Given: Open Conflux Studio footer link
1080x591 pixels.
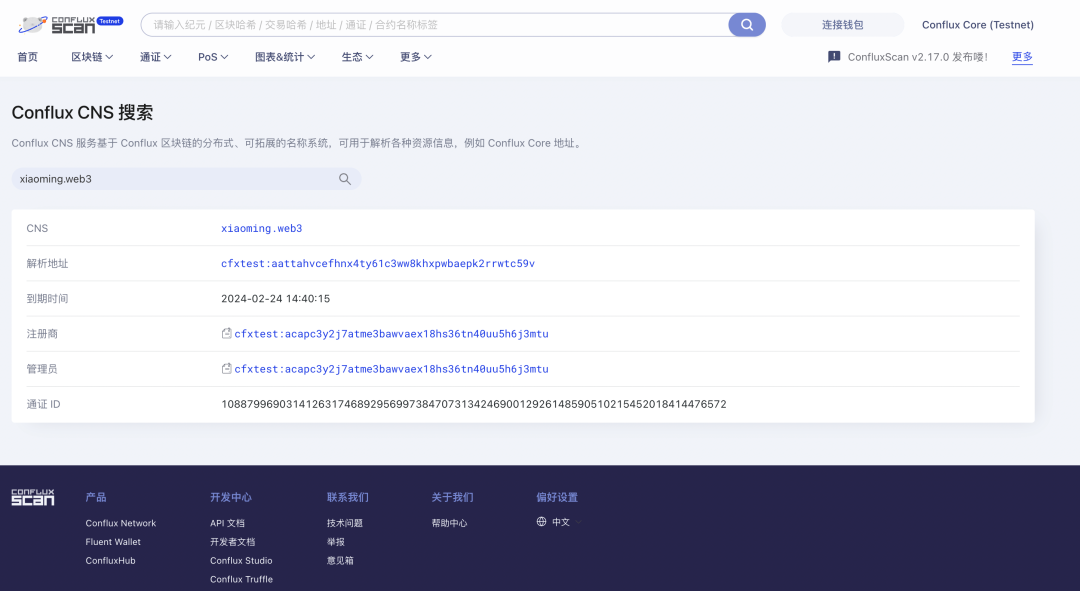Looking at the screenshot, I should click(241, 560).
